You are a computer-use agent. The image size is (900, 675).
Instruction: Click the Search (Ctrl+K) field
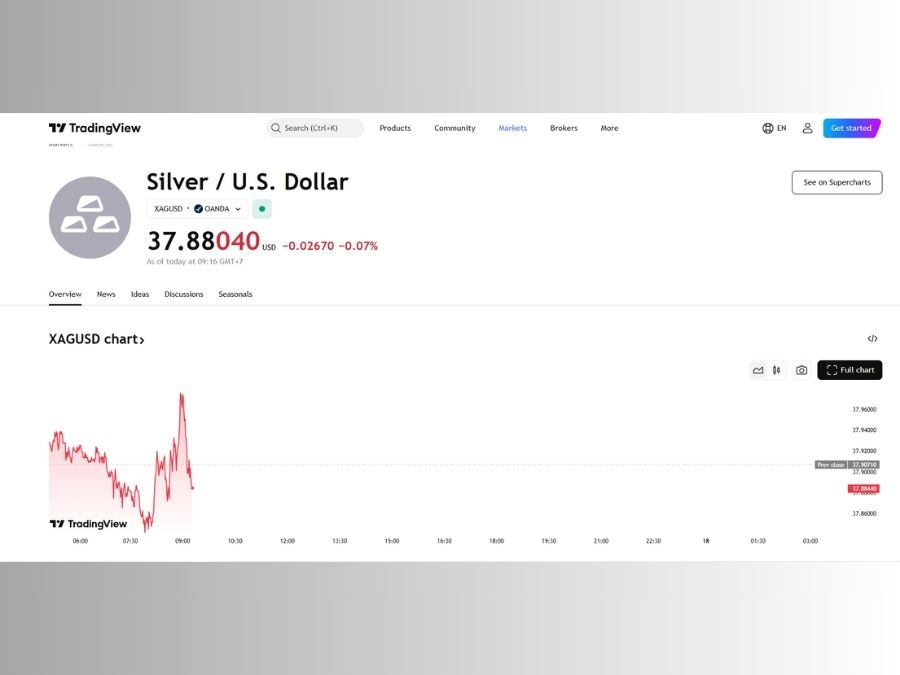click(315, 128)
